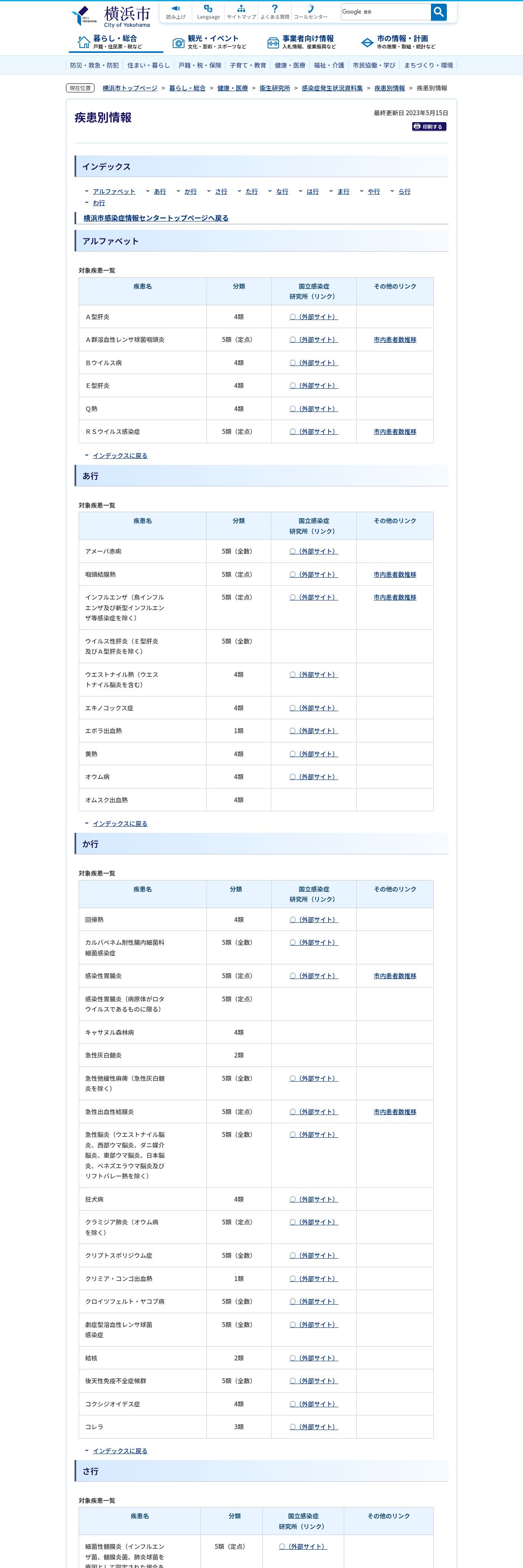Open 市内患者数推移 for Ａ群溶血性レンサ球菌咽頭炎

[x=395, y=339]
